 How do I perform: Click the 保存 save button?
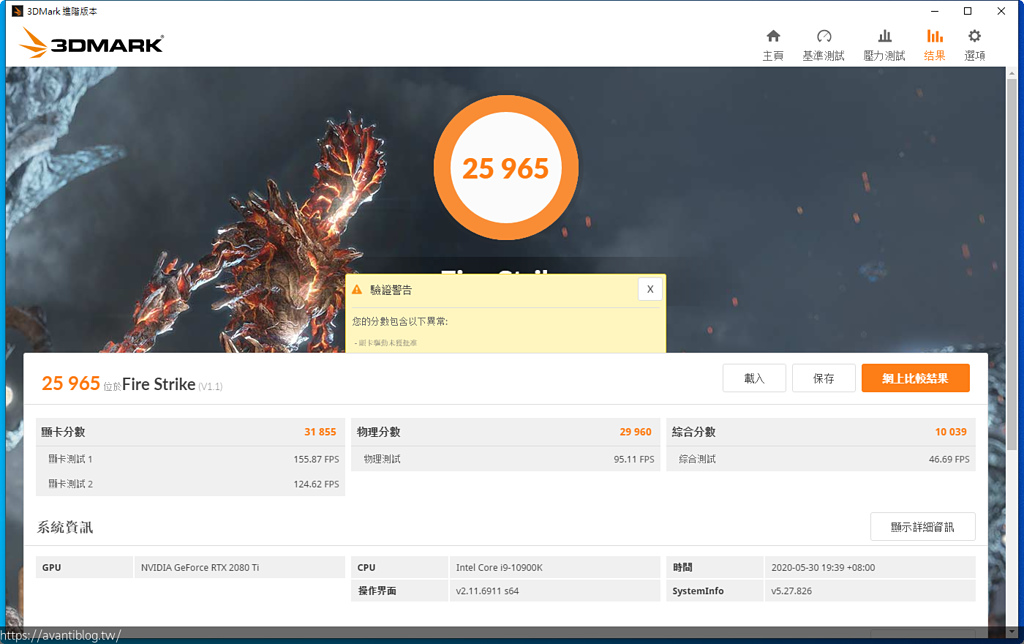pyautogui.click(x=824, y=378)
